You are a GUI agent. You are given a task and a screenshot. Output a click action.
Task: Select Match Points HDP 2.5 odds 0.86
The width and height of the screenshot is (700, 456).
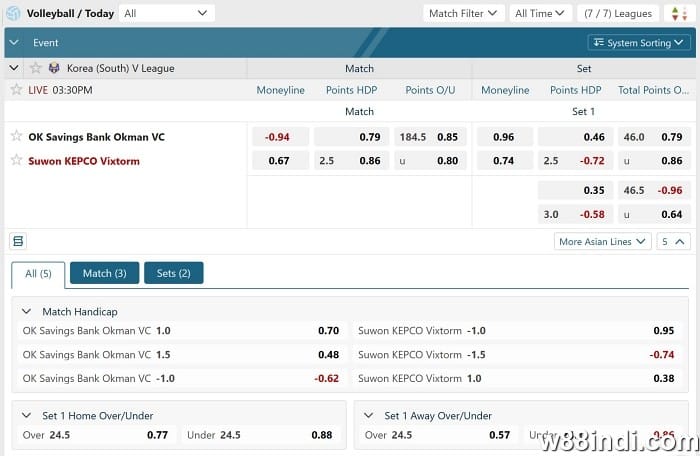(x=351, y=161)
